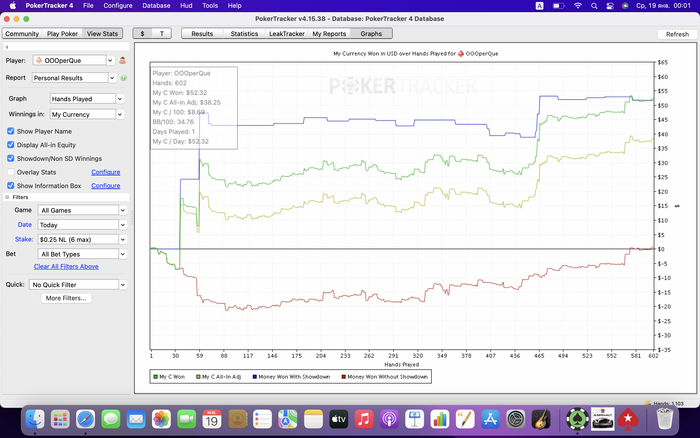Open Reminders from the dock
This screenshot has width=700, height=438.
(x=262, y=419)
